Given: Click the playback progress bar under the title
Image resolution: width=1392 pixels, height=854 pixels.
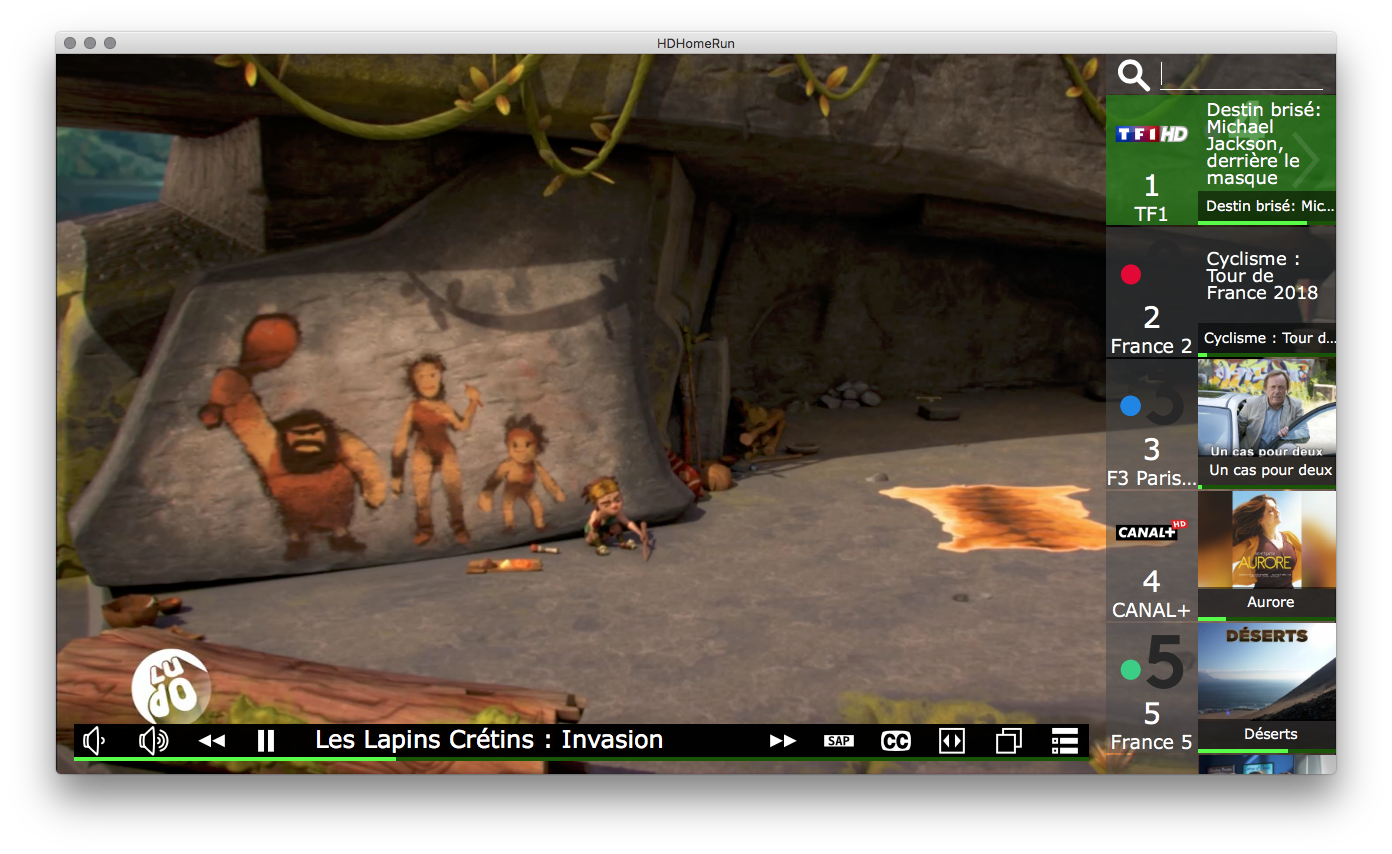Looking at the screenshot, I should (581, 759).
